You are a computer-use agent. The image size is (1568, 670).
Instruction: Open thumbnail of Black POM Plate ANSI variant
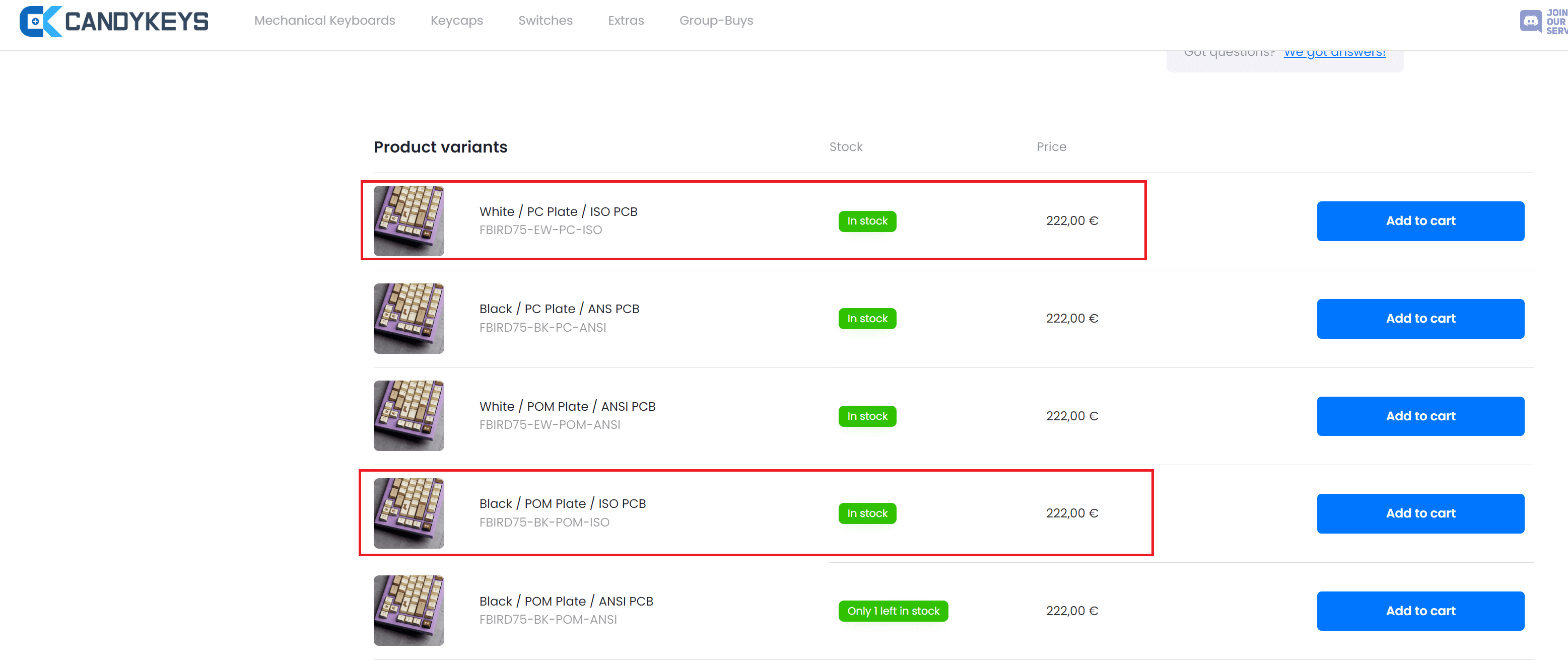[408, 611]
